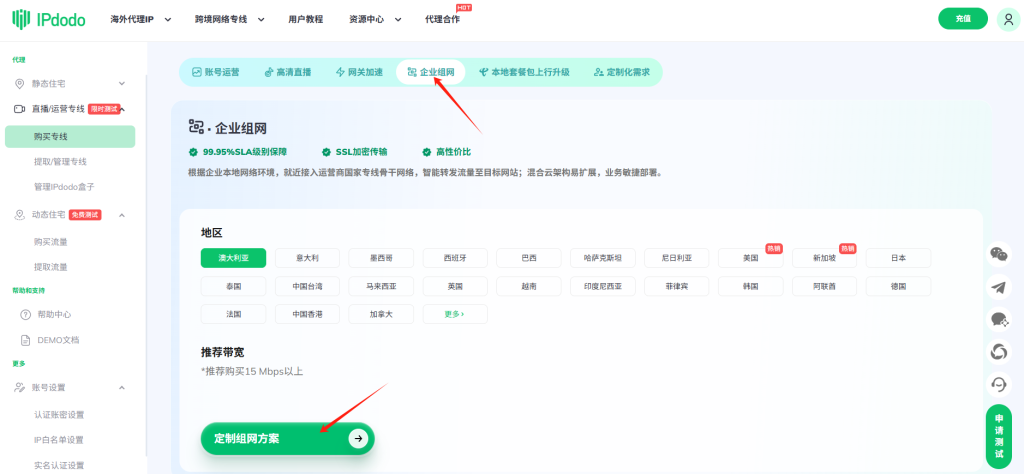Switch to the 高清直播 tab
Image resolution: width=1024 pixels, height=474 pixels.
(287, 72)
